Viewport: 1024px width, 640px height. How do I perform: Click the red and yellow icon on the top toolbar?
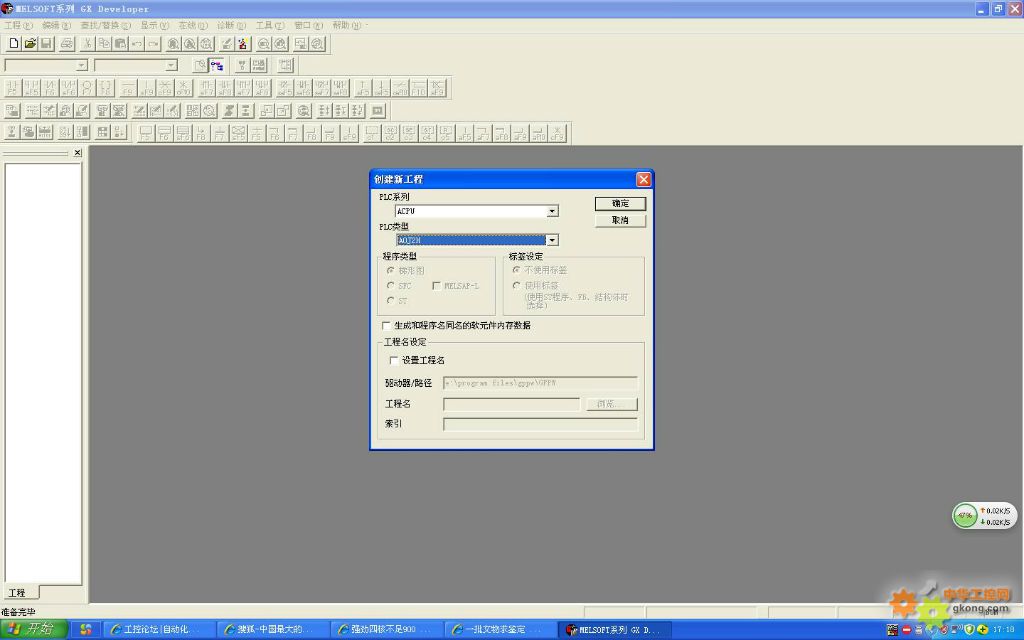coord(243,43)
